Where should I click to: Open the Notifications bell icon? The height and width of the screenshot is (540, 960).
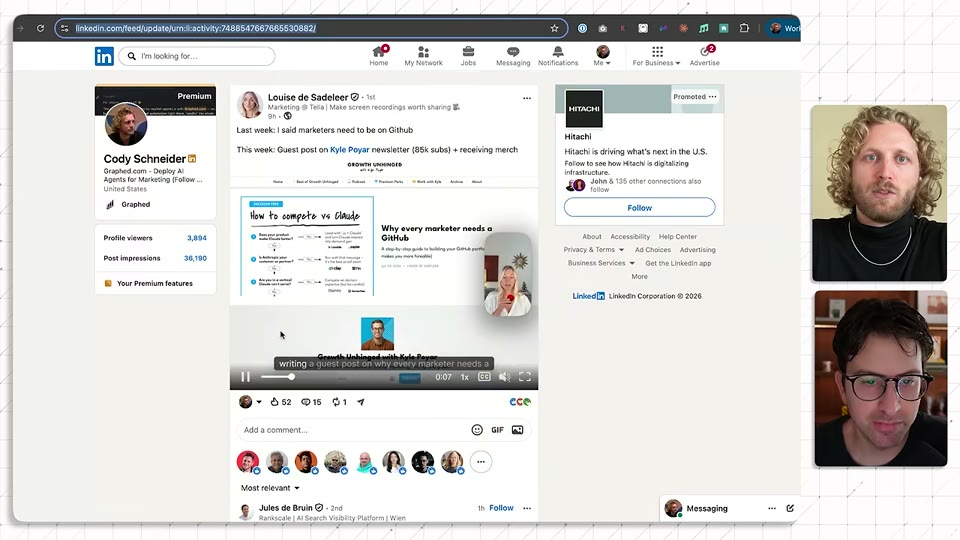click(x=558, y=52)
